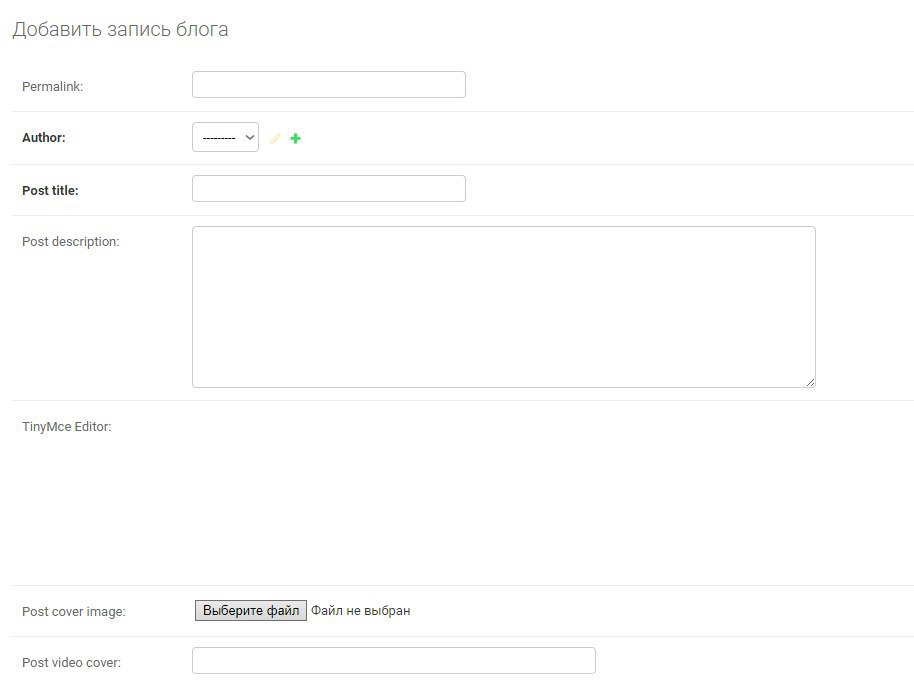This screenshot has height=686, width=914.
Task: Click the Выберите файл button
Action: click(x=251, y=610)
